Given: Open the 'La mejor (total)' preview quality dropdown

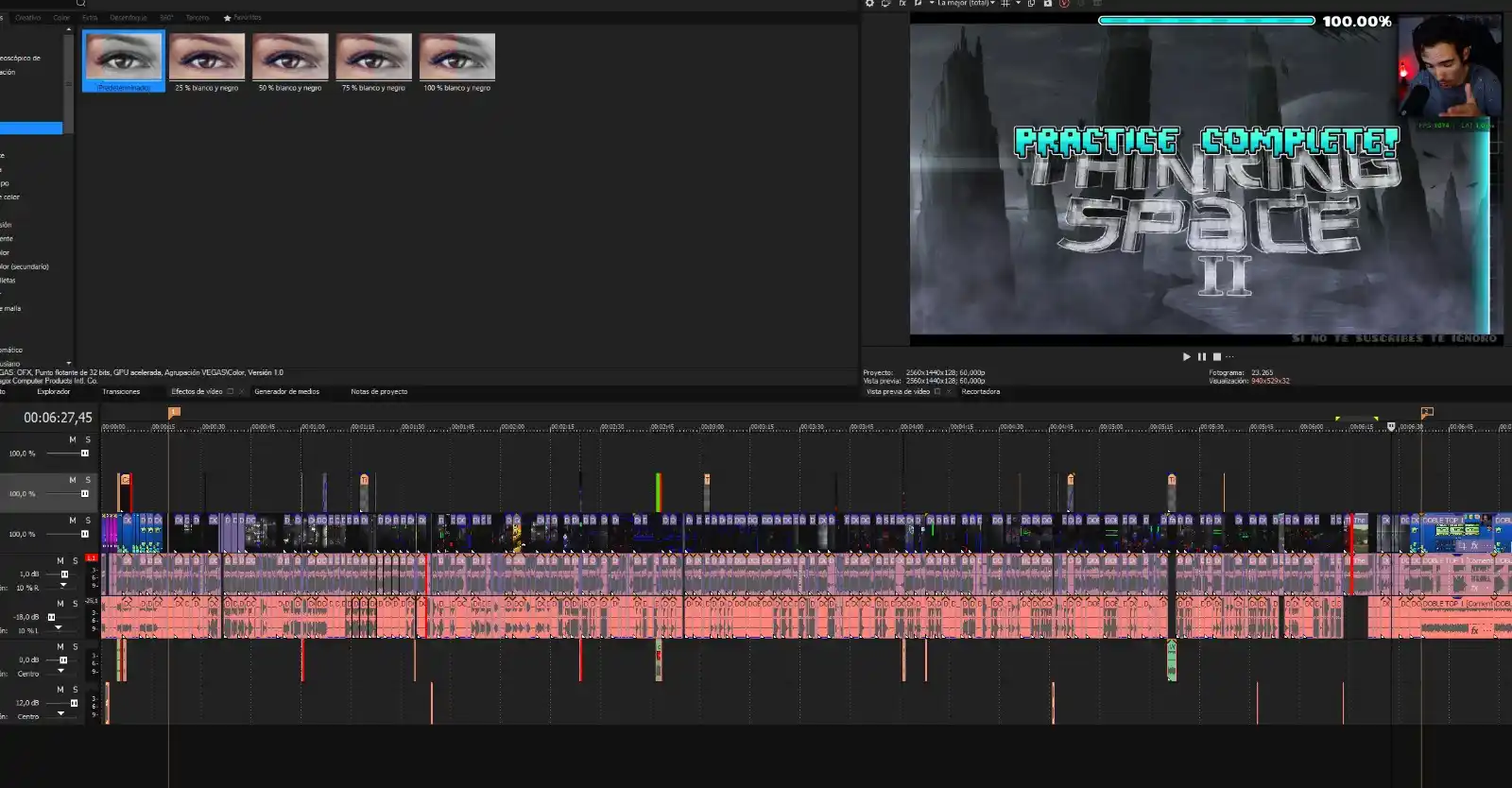Looking at the screenshot, I should pos(966,4).
